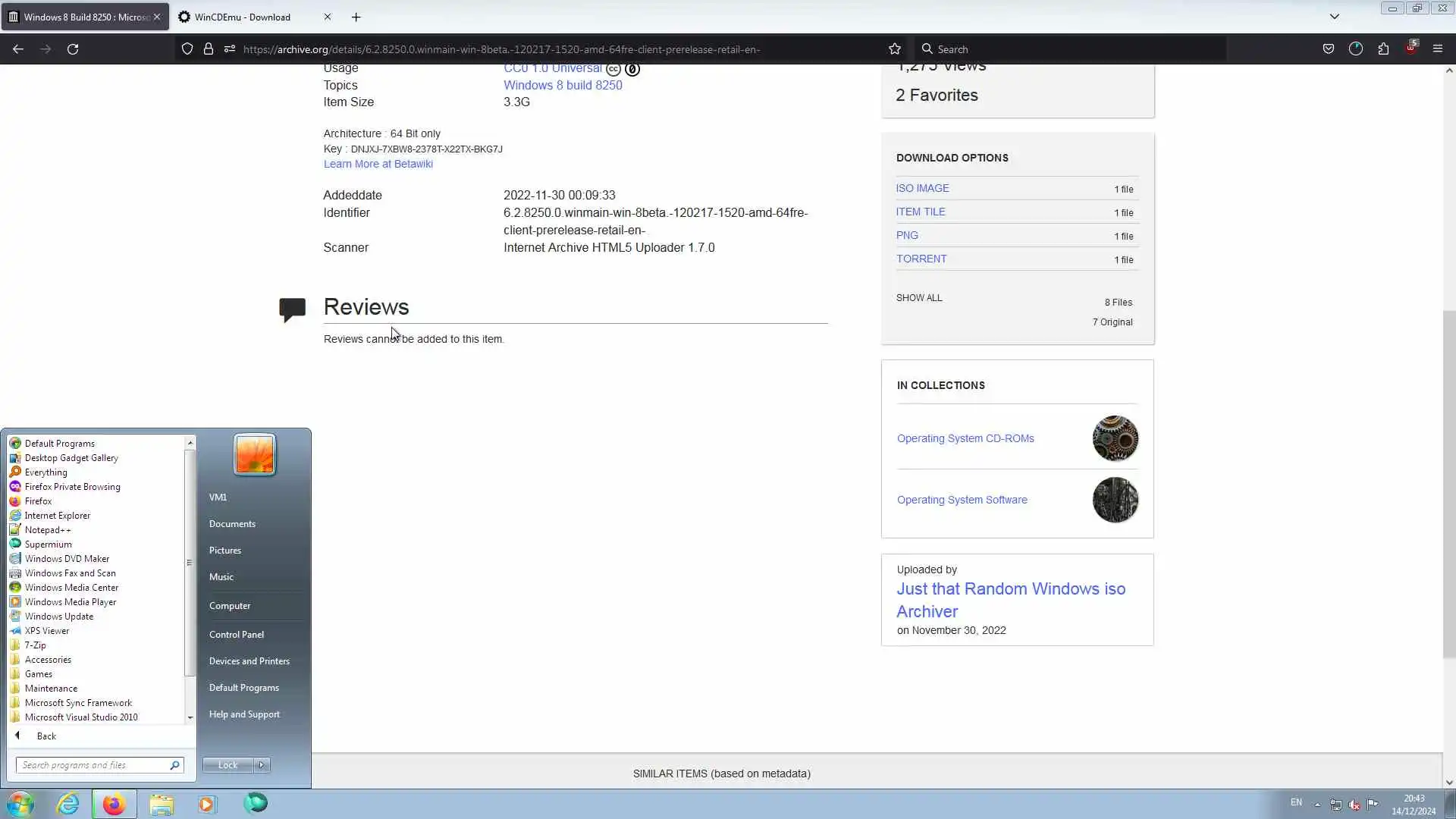
Task: Open Control Panel from Start menu
Action: click(237, 635)
